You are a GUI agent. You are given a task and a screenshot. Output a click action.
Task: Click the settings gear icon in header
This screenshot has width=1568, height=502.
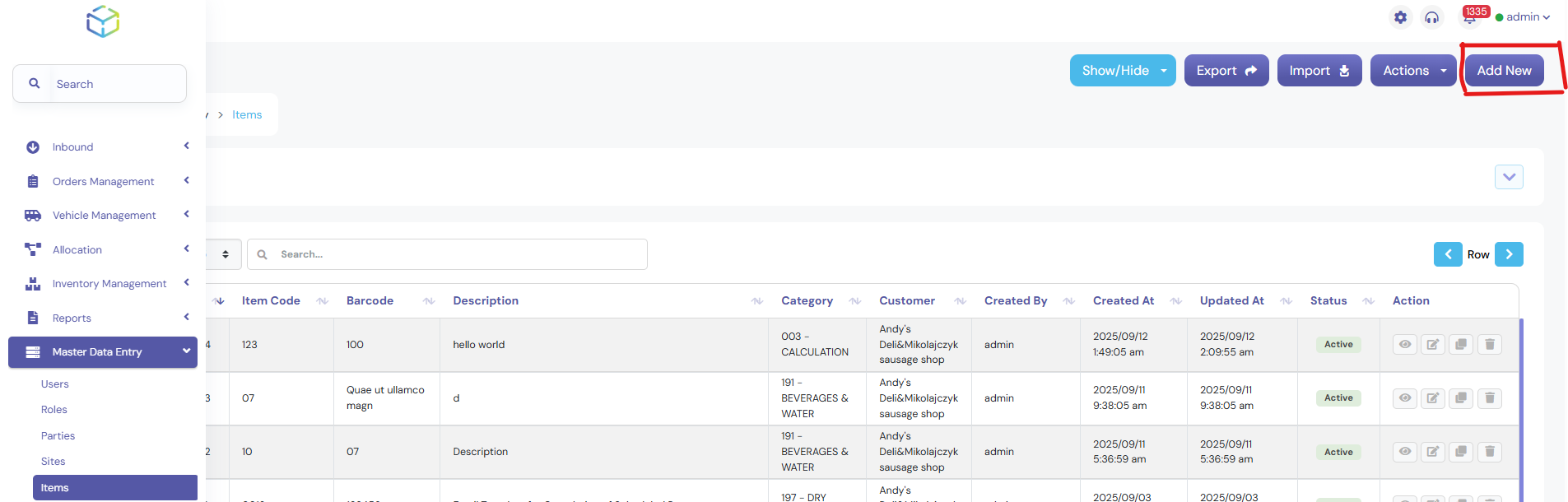(x=1400, y=17)
